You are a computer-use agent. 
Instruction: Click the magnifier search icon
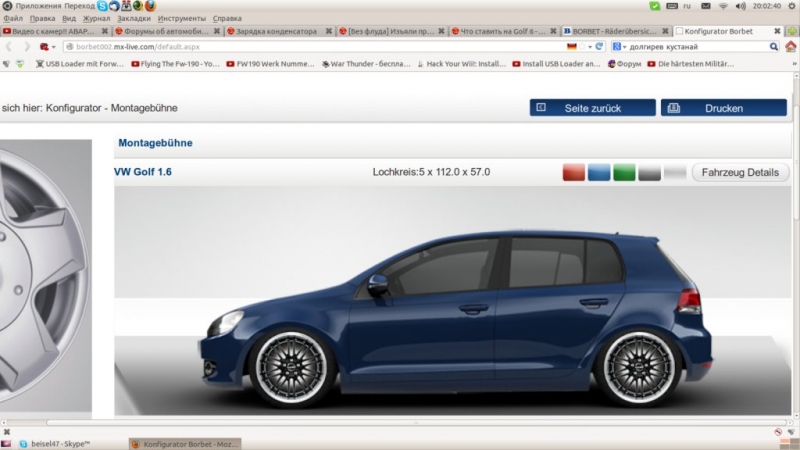[x=774, y=46]
